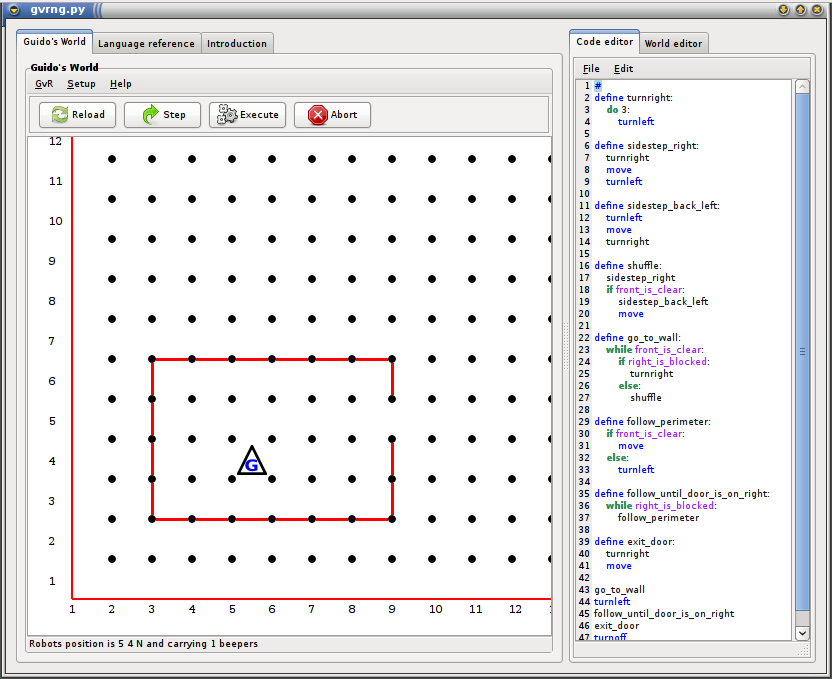Open the GvR menu

coord(44,84)
